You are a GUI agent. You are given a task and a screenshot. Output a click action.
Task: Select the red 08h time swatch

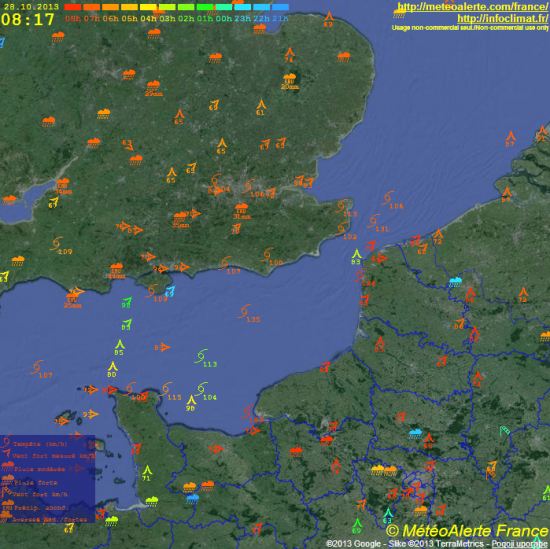[x=73, y=7]
